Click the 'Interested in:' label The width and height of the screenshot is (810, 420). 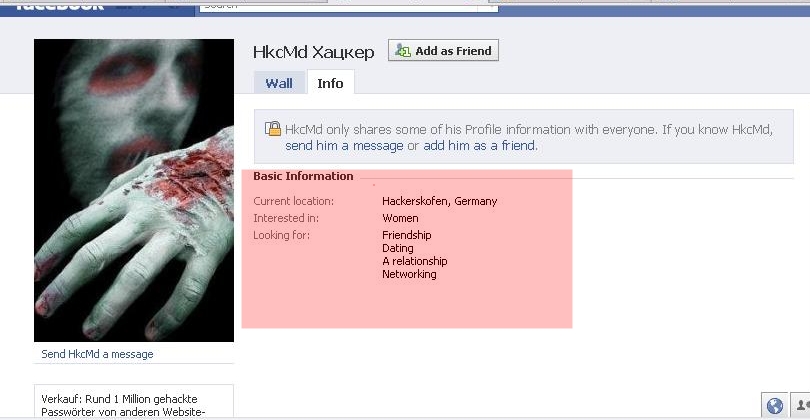(x=286, y=218)
